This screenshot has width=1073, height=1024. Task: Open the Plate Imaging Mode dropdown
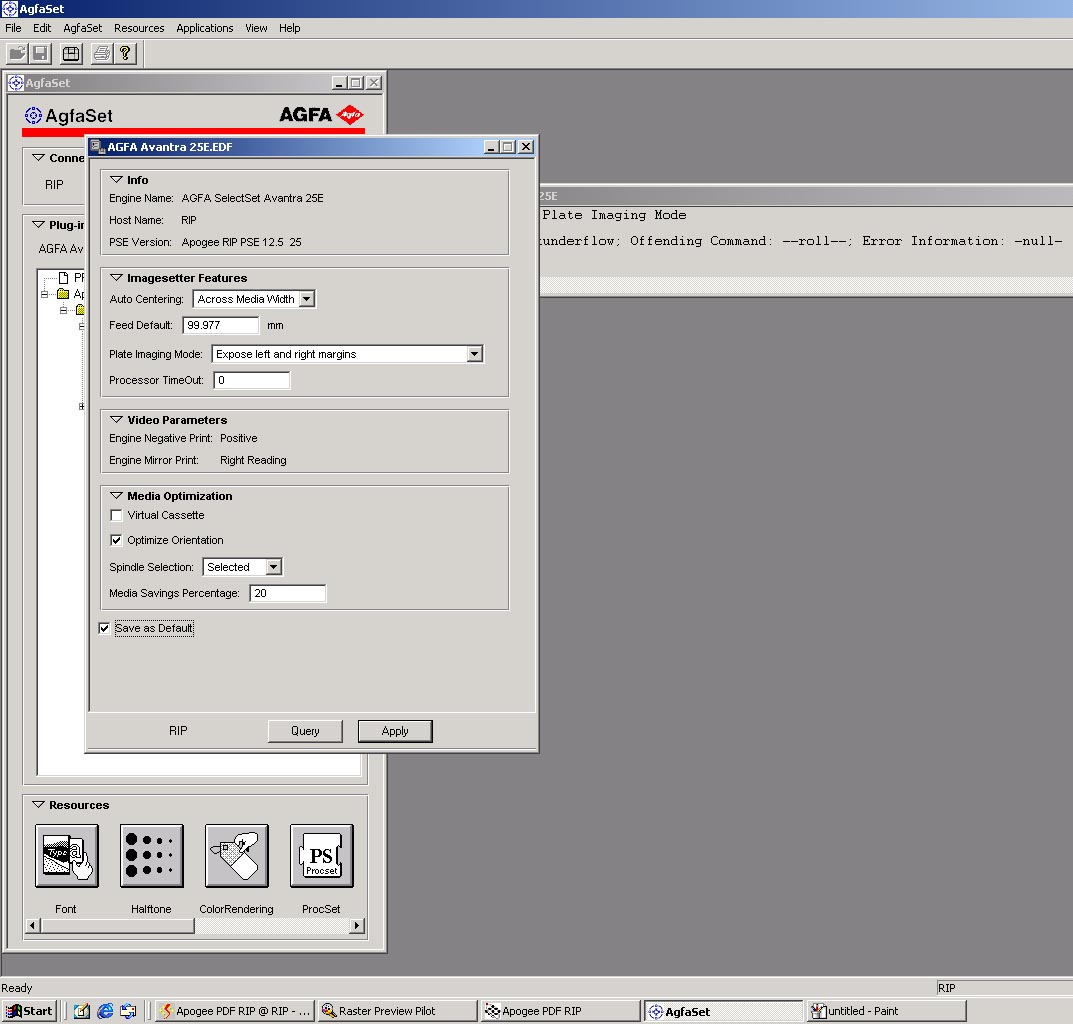click(x=474, y=354)
